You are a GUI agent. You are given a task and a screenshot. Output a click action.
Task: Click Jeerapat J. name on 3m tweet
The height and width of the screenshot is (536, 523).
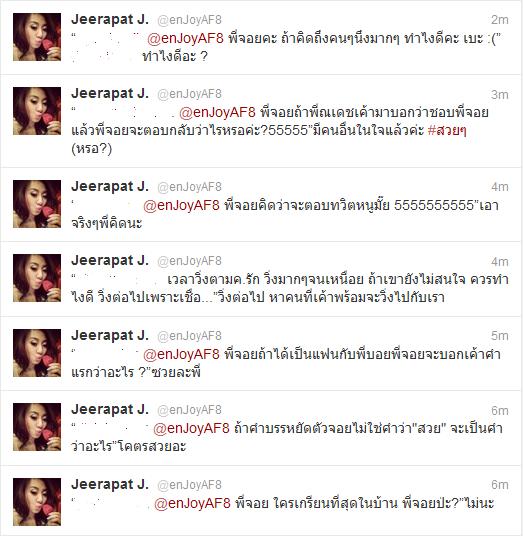[x=110, y=94]
